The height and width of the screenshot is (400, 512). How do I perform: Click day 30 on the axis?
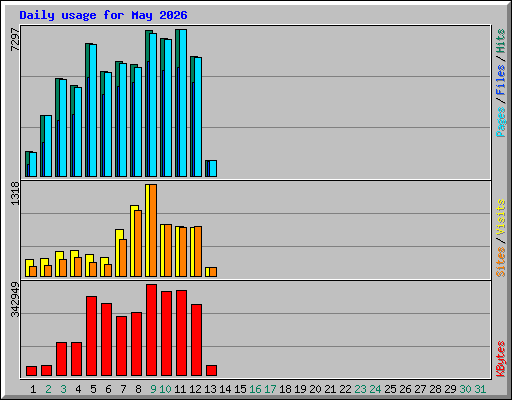click(x=465, y=389)
